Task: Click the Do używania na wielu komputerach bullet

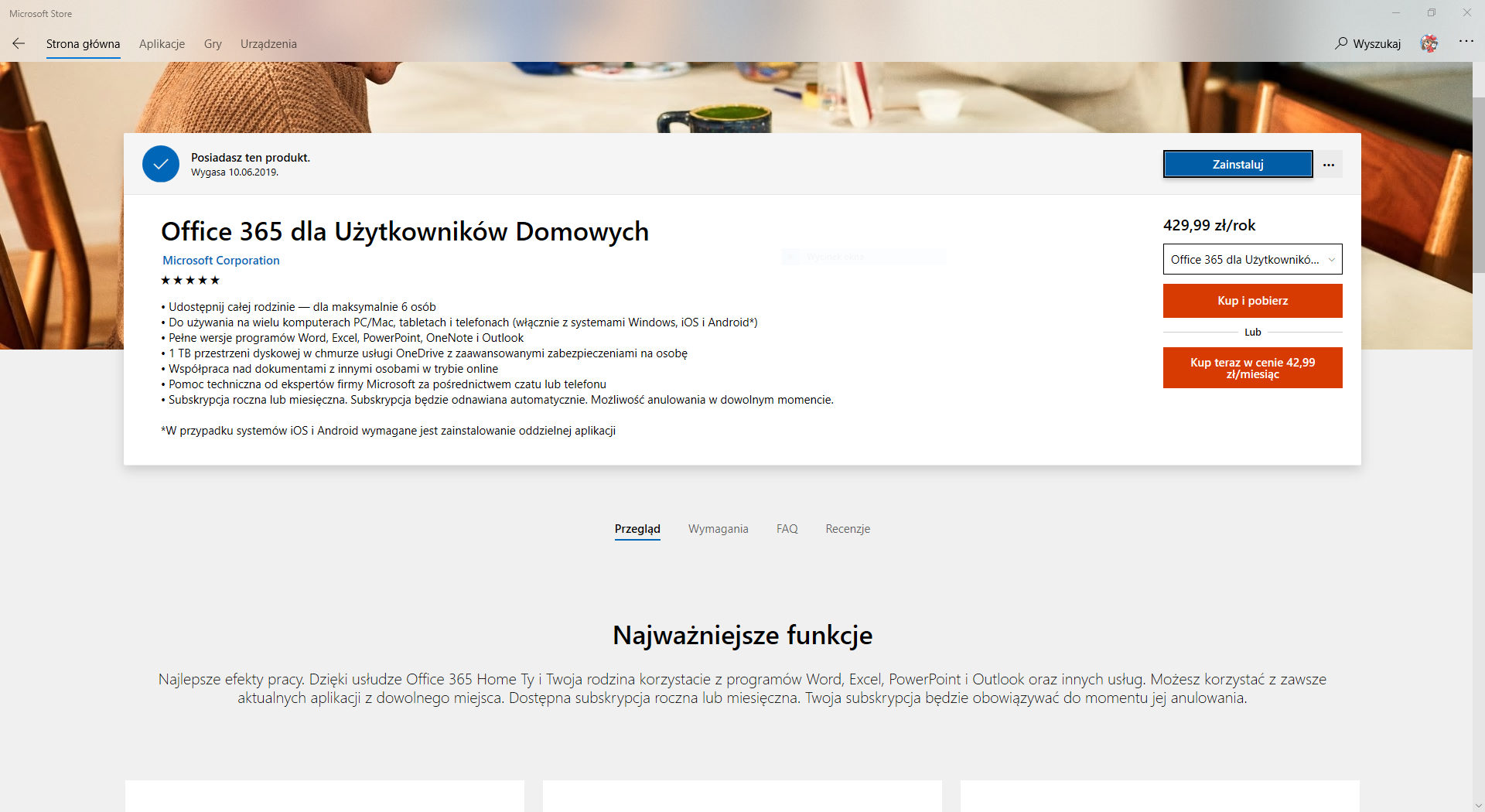Action: 459,322
